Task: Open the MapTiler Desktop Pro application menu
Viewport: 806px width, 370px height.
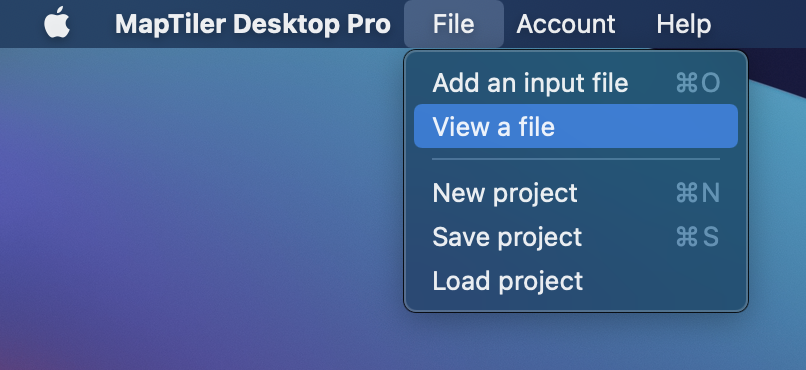Action: pos(252,24)
